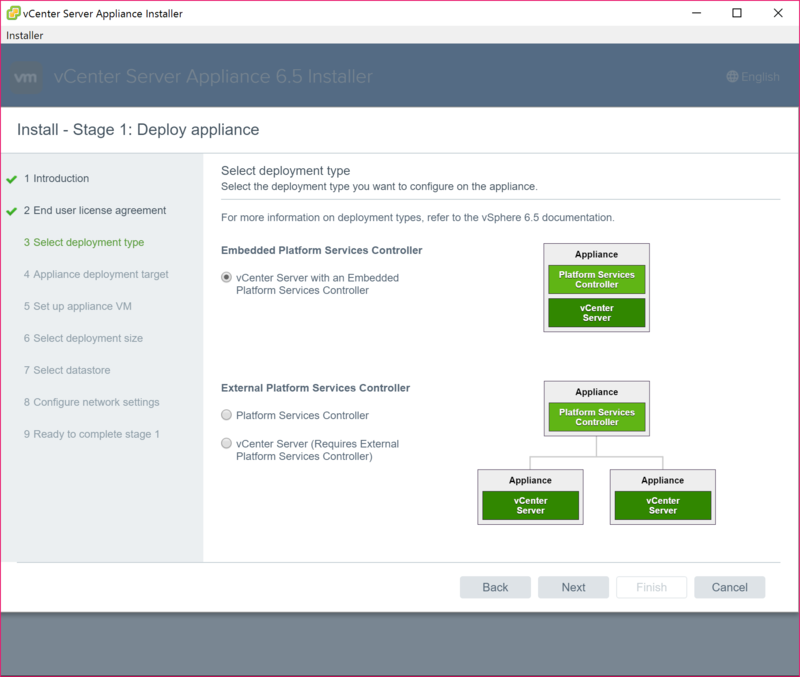Go to step 2 End user license agreement
Screen dimensions: 800x677
tap(95, 210)
